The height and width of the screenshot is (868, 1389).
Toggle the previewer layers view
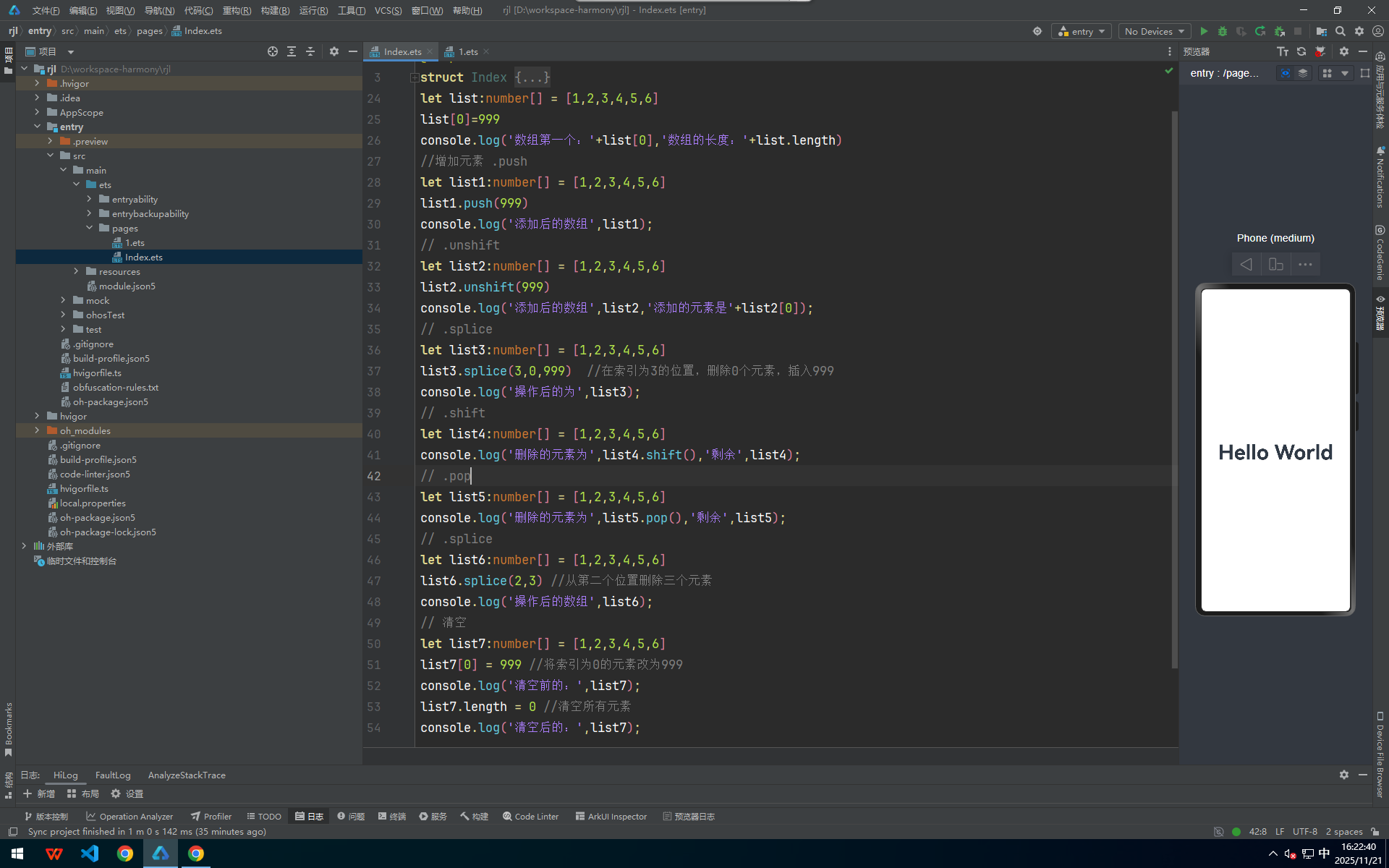1303,73
